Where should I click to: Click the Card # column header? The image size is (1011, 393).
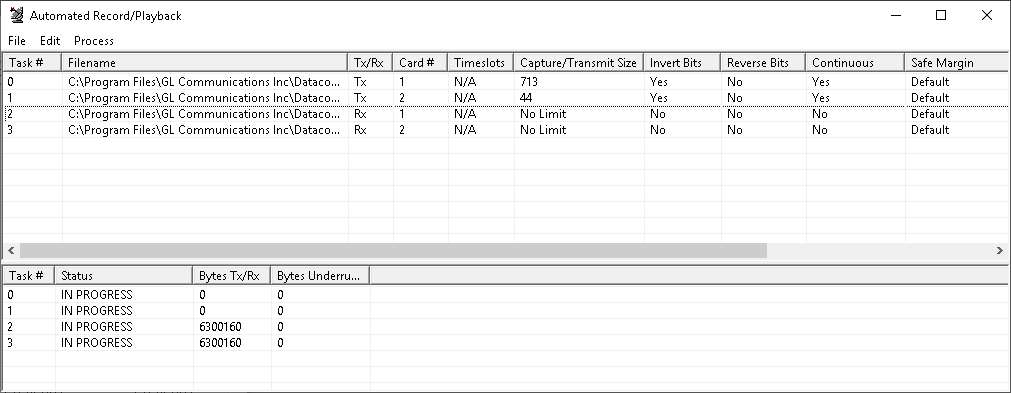[420, 62]
